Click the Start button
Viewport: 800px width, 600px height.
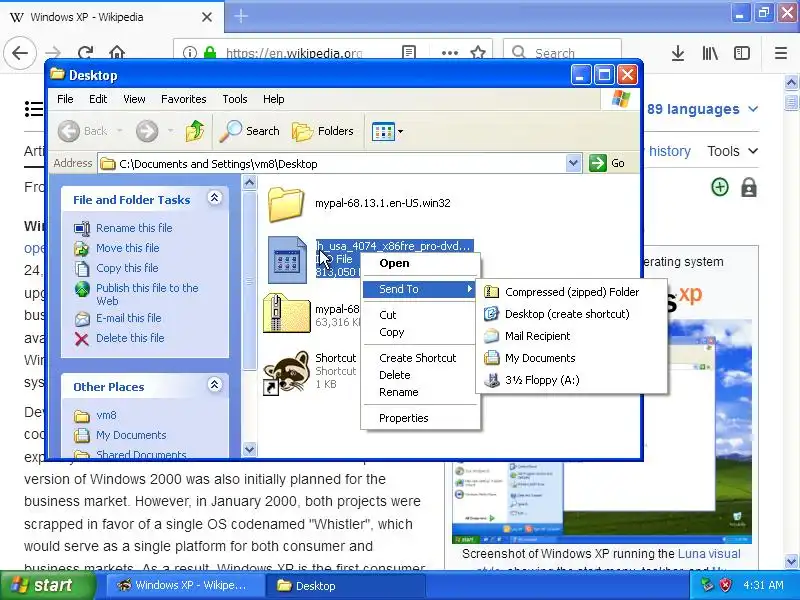coord(47,585)
